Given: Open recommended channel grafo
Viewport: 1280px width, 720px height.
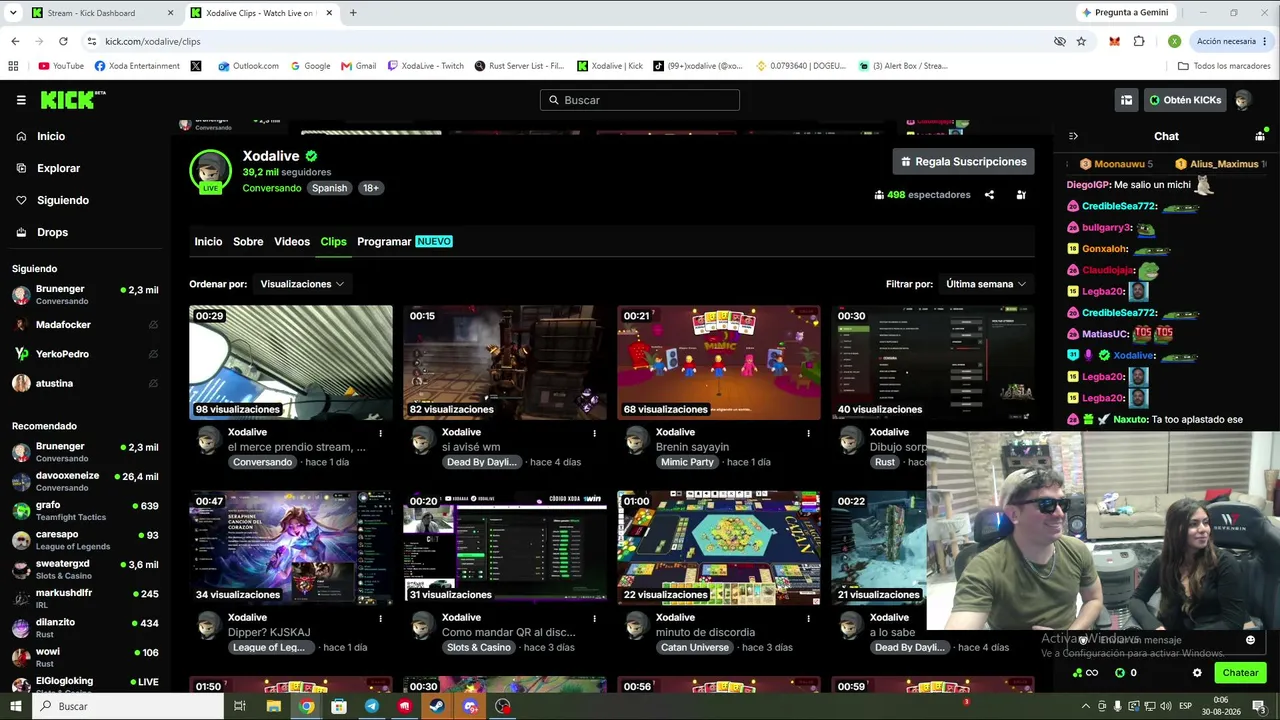Looking at the screenshot, I should (x=85, y=511).
